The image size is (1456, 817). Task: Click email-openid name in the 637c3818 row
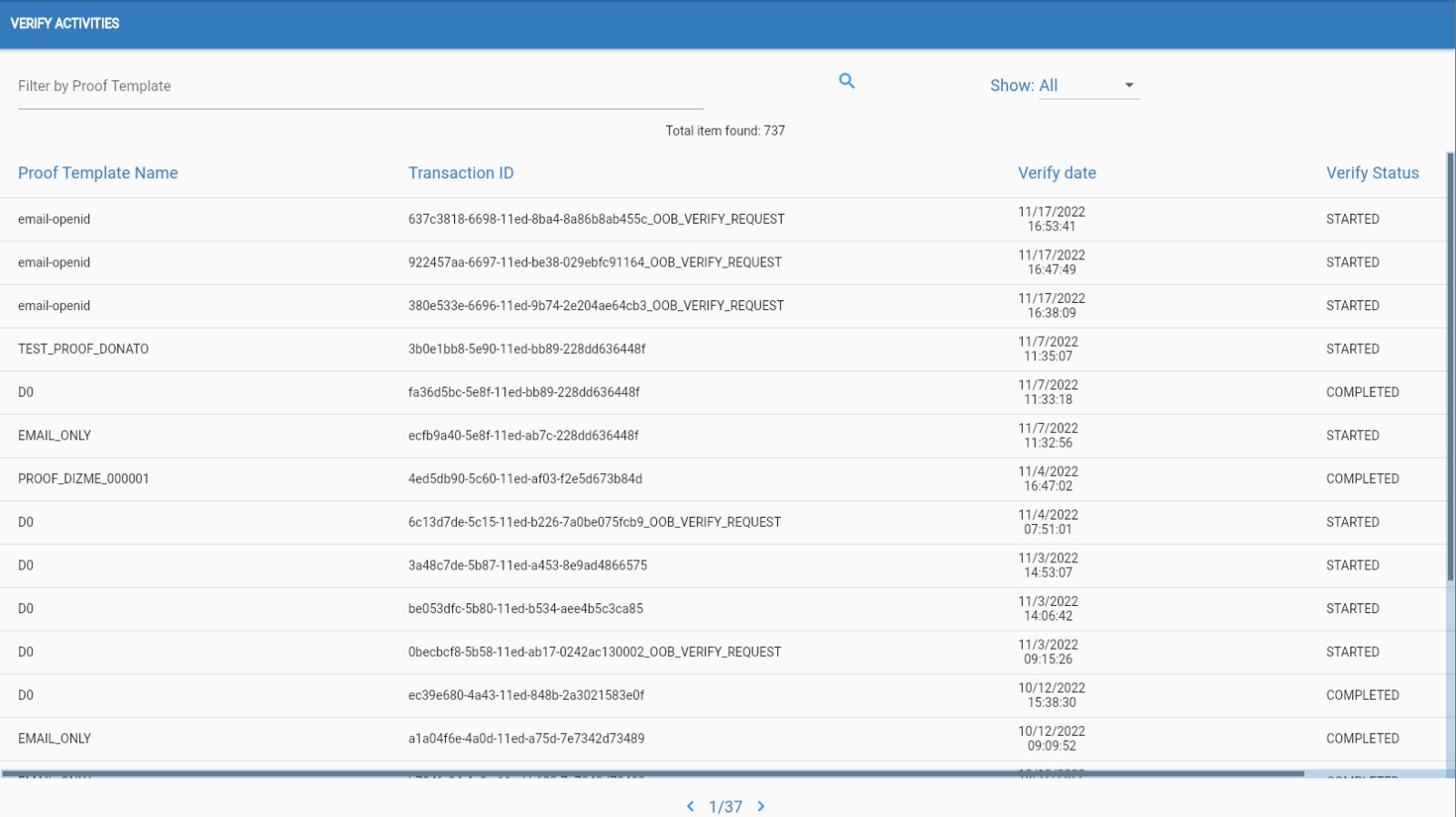click(x=54, y=219)
